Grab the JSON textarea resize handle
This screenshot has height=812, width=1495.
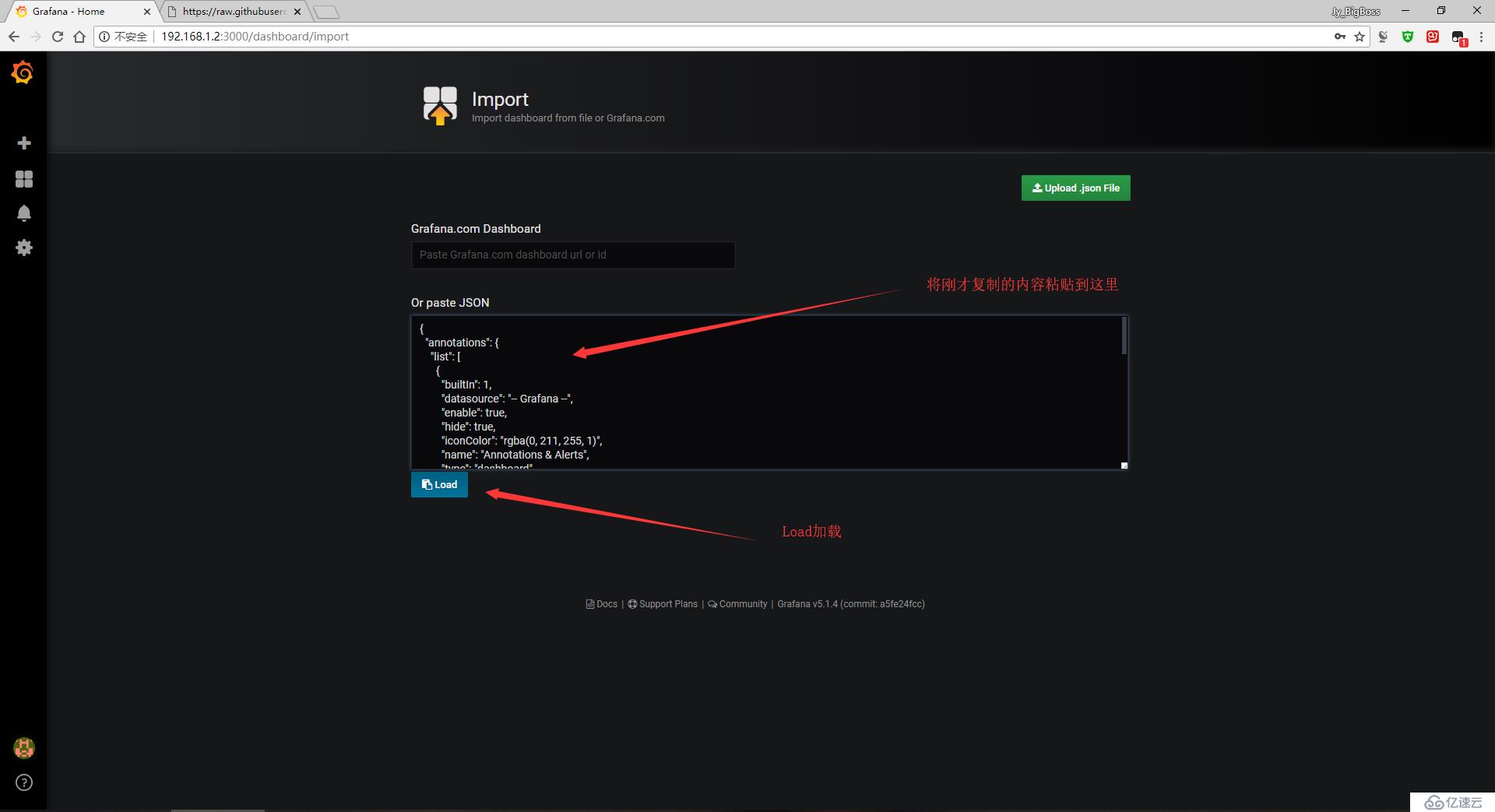pos(1124,466)
